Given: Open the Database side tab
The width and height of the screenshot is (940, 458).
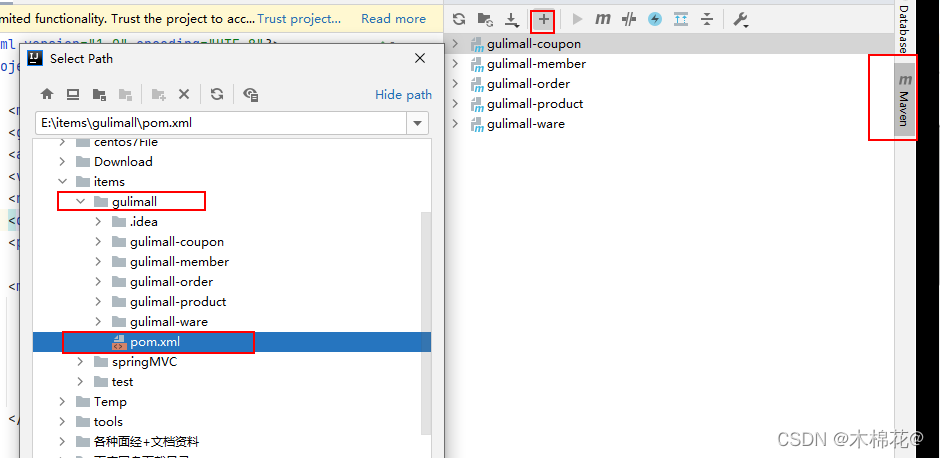Looking at the screenshot, I should (x=905, y=27).
